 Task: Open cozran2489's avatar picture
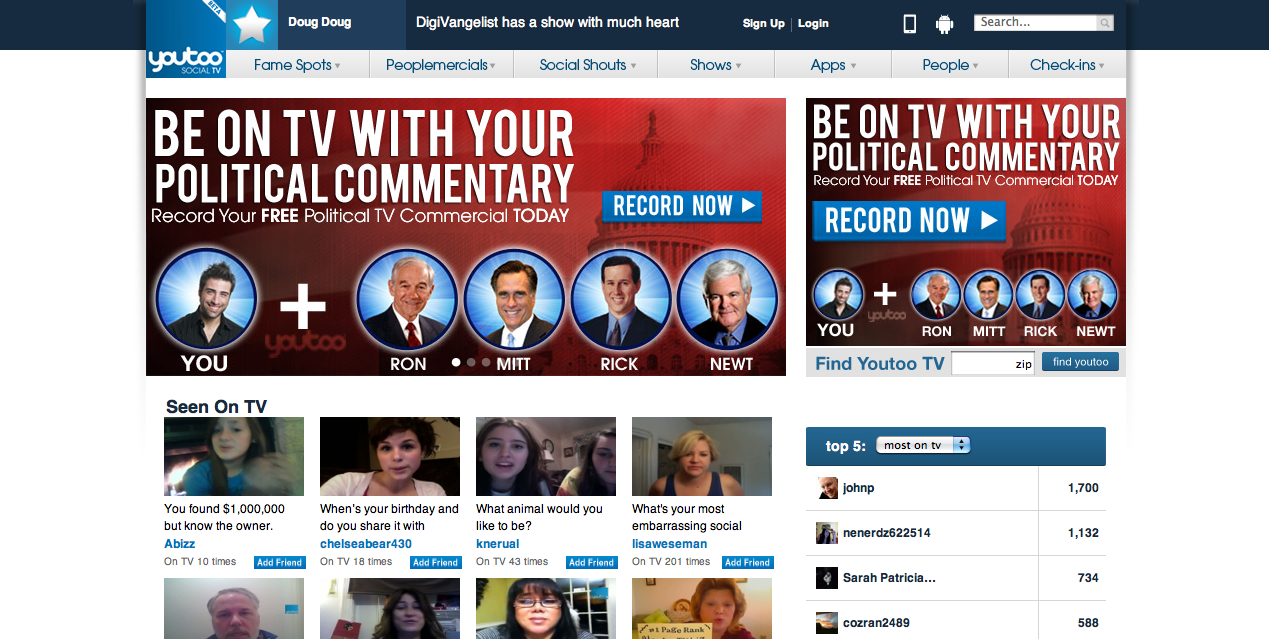click(x=827, y=622)
